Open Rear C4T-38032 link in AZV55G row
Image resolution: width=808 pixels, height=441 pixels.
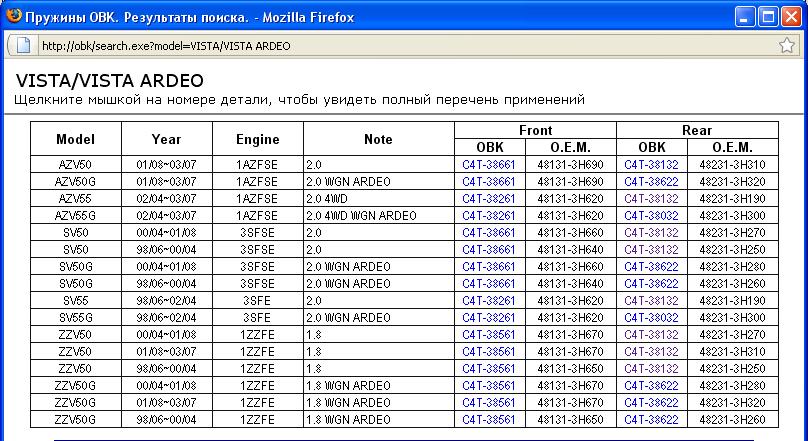(x=651, y=216)
